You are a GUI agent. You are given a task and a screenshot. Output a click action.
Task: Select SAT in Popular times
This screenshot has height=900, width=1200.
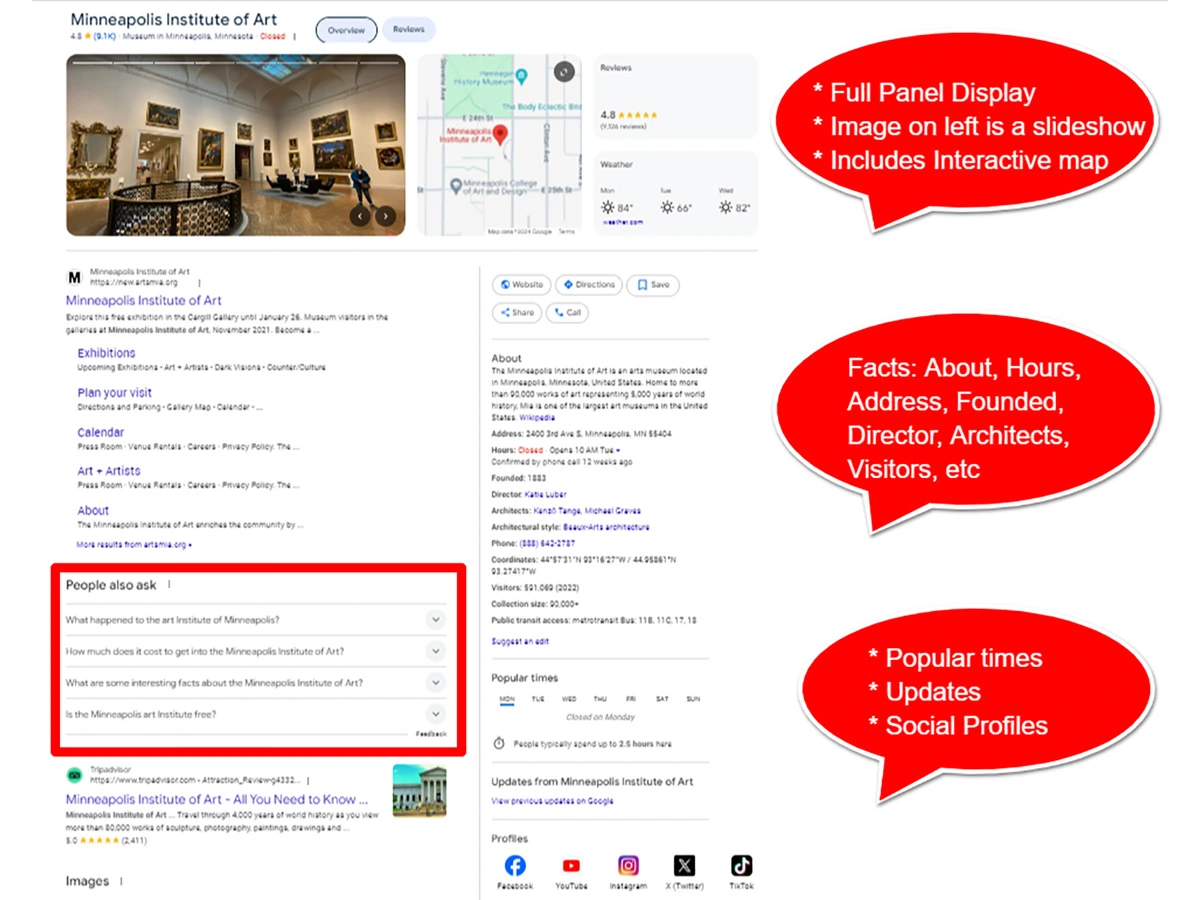point(662,699)
